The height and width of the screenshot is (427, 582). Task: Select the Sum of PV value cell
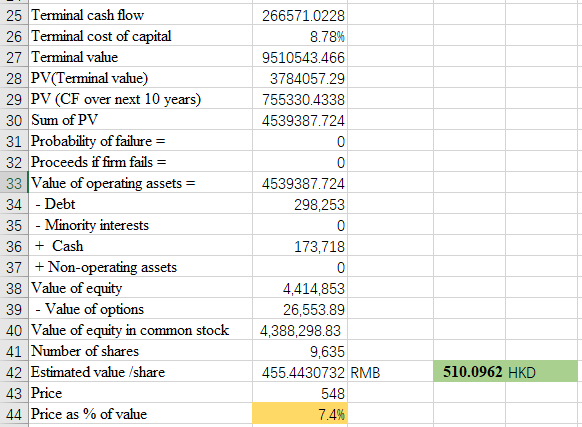tap(300, 120)
